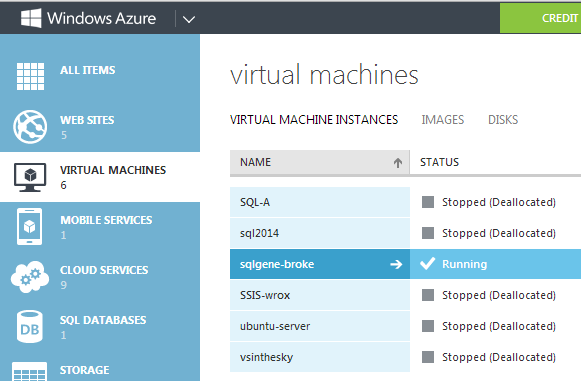This screenshot has height=381, width=581.
Task: Click the Web Sites count 5
Action: coord(64,135)
